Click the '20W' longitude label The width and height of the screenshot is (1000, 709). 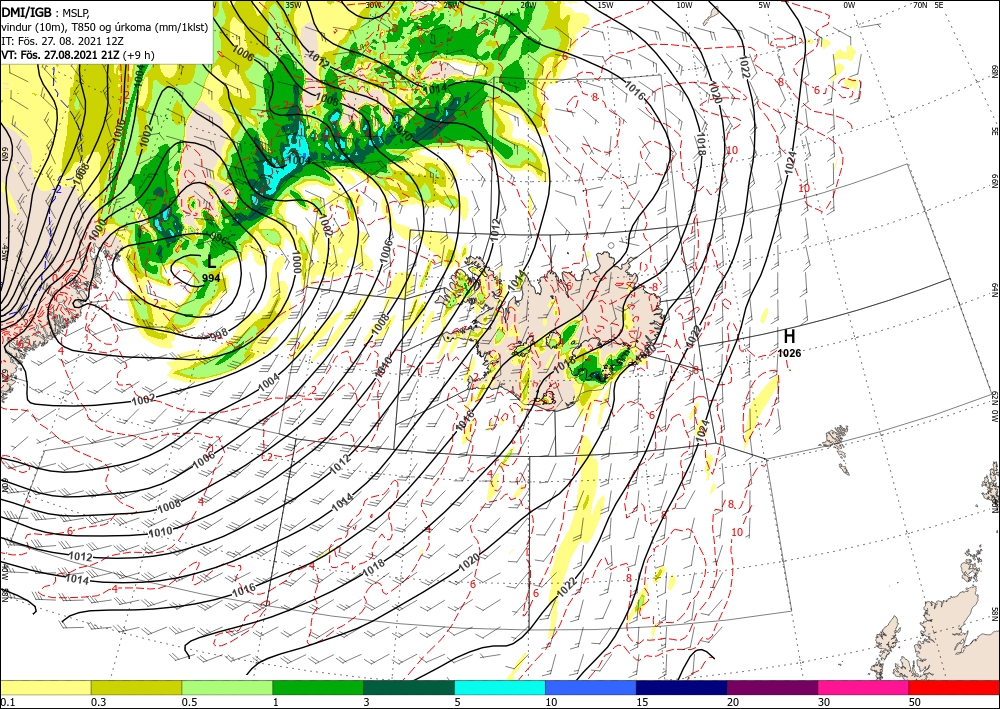tap(528, 5)
